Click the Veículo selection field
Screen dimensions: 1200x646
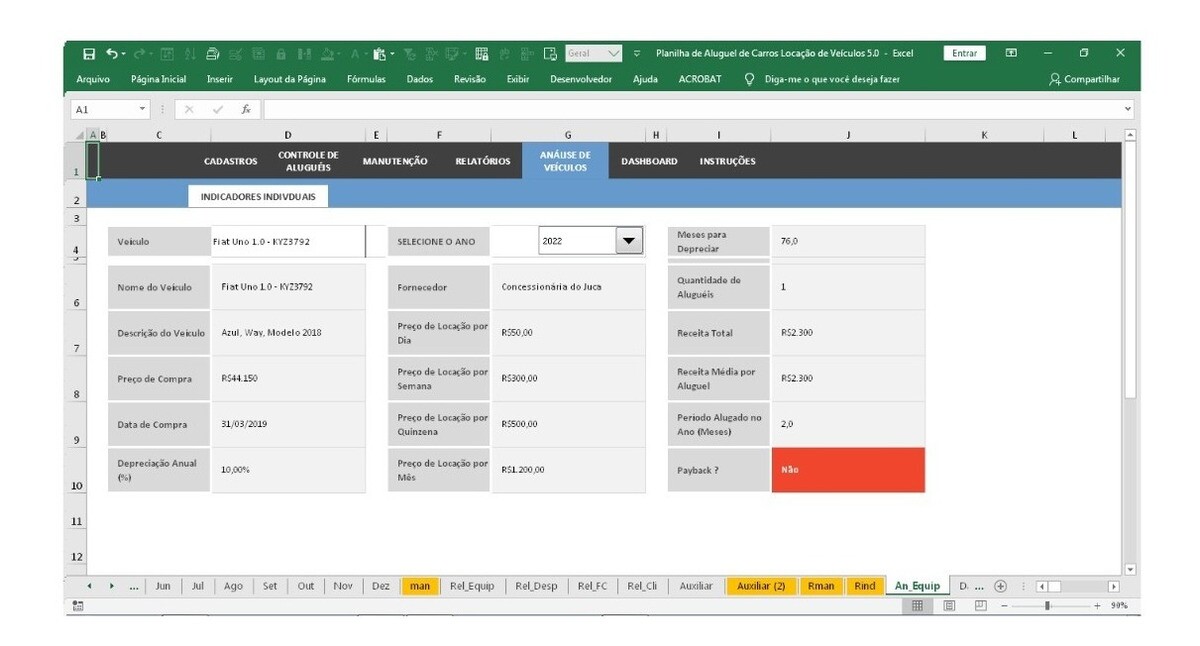[x=287, y=241]
